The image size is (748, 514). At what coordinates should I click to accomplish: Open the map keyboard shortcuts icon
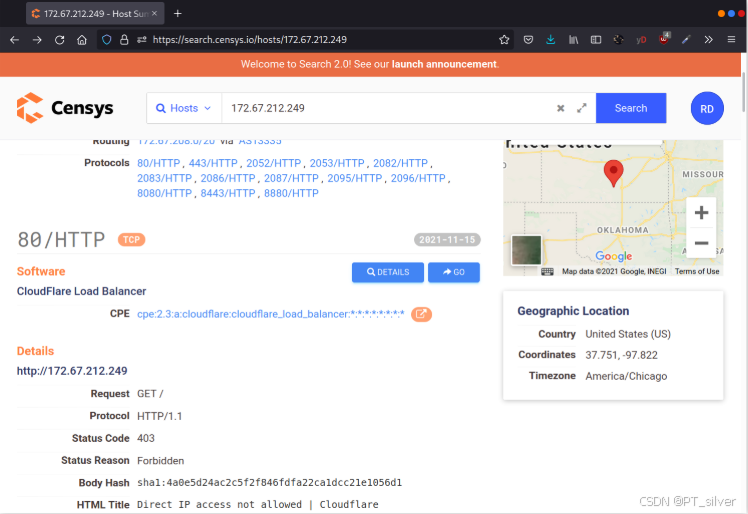click(x=547, y=272)
